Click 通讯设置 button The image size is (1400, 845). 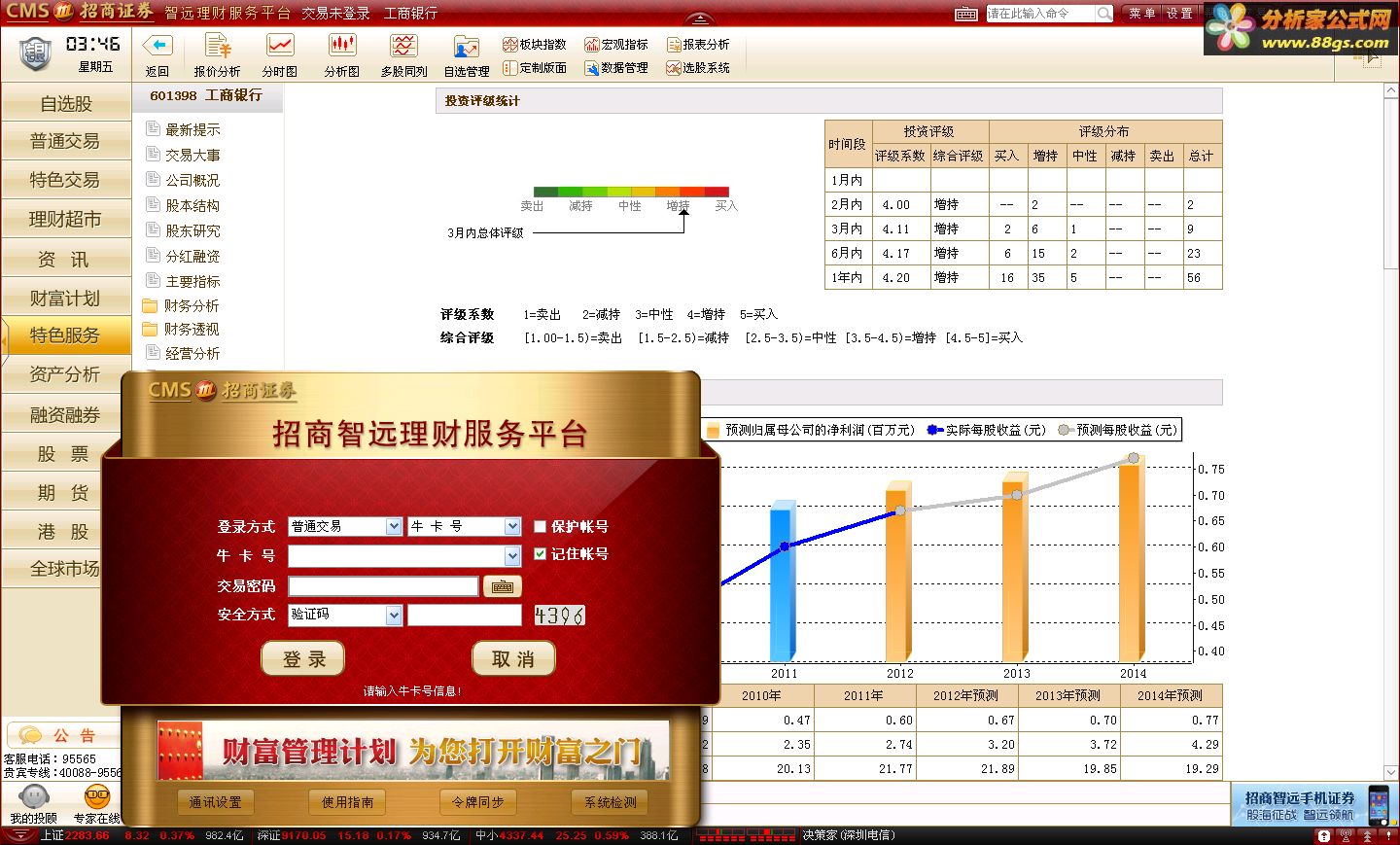(x=215, y=802)
